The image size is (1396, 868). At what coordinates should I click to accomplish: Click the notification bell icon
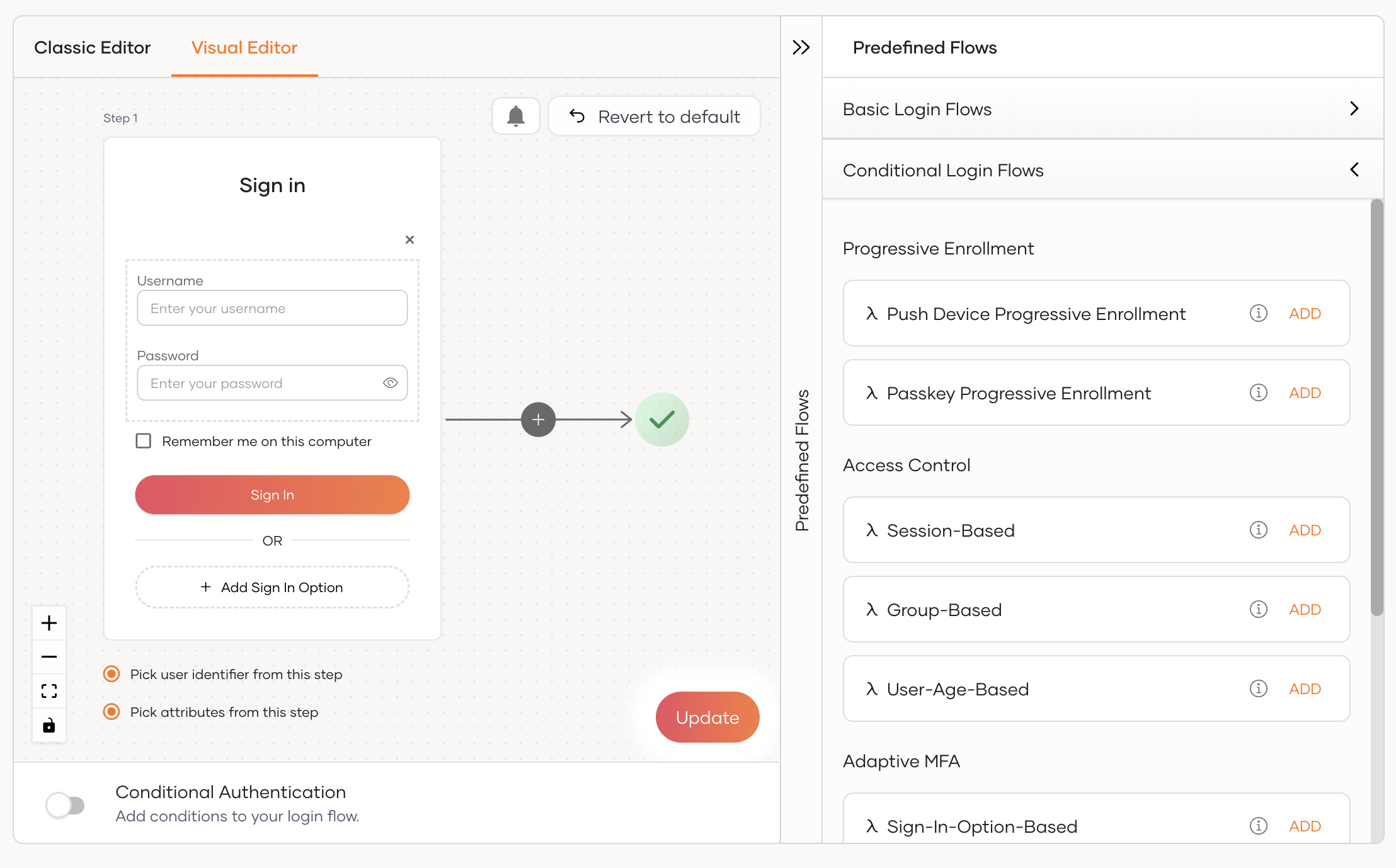point(515,116)
